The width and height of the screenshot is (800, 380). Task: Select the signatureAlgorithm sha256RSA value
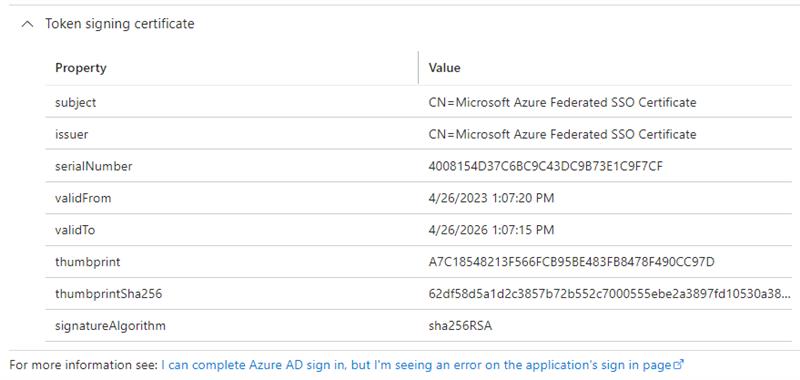pyautogui.click(x=460, y=326)
